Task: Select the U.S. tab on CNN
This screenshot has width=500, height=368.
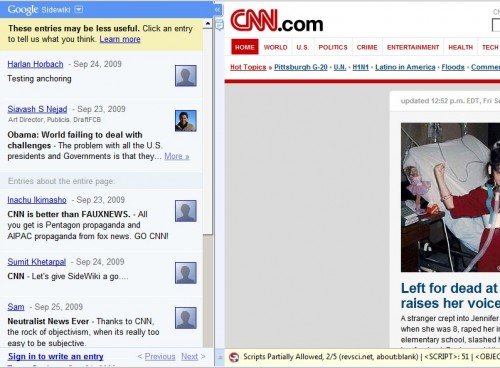Action: coord(303,47)
